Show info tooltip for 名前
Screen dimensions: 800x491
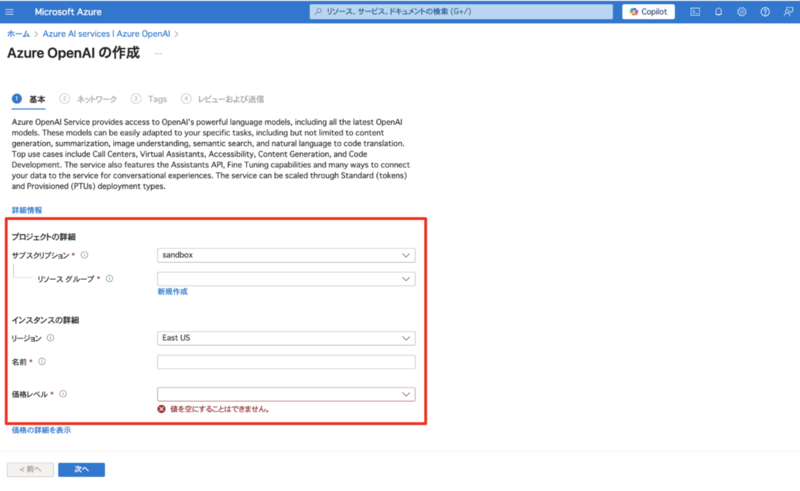coord(42,362)
